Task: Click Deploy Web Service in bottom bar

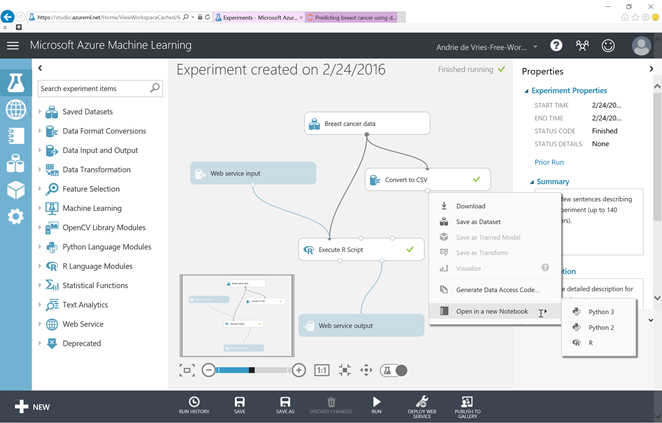Action: [x=422, y=407]
